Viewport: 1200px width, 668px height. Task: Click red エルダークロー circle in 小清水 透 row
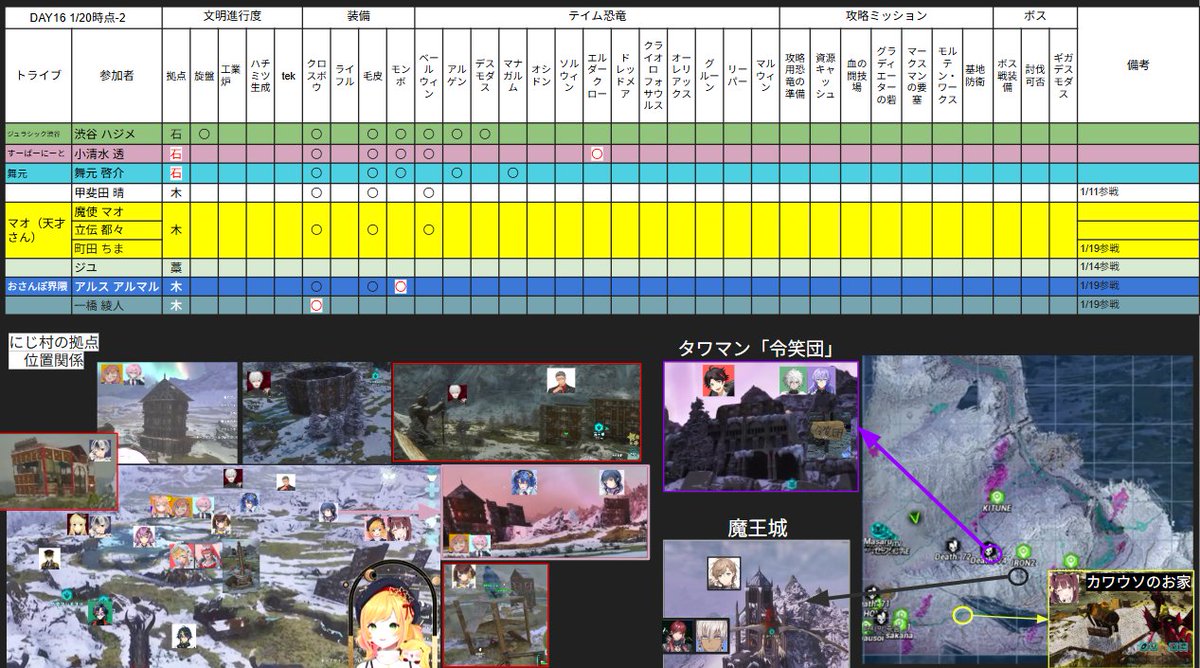click(597, 154)
